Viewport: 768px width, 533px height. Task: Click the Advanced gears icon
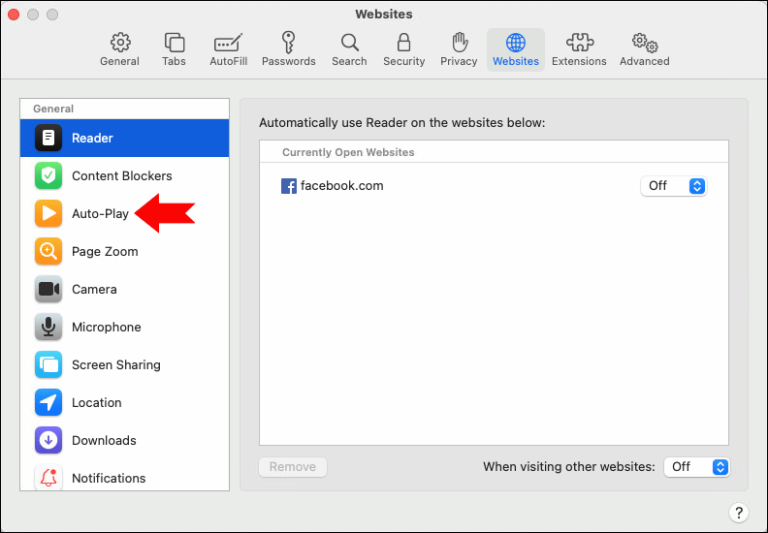645,43
